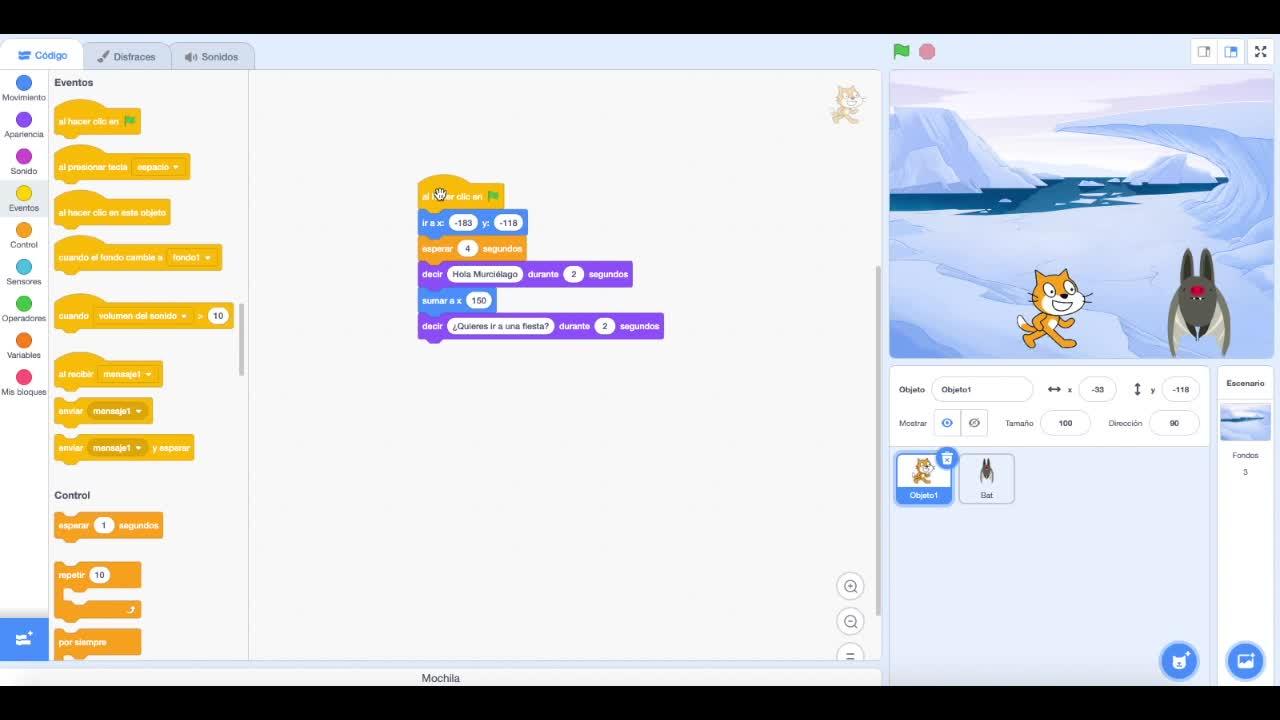The height and width of the screenshot is (720, 1280).
Task: Click the palette 'esperar' seconds value 1
Action: (103, 526)
